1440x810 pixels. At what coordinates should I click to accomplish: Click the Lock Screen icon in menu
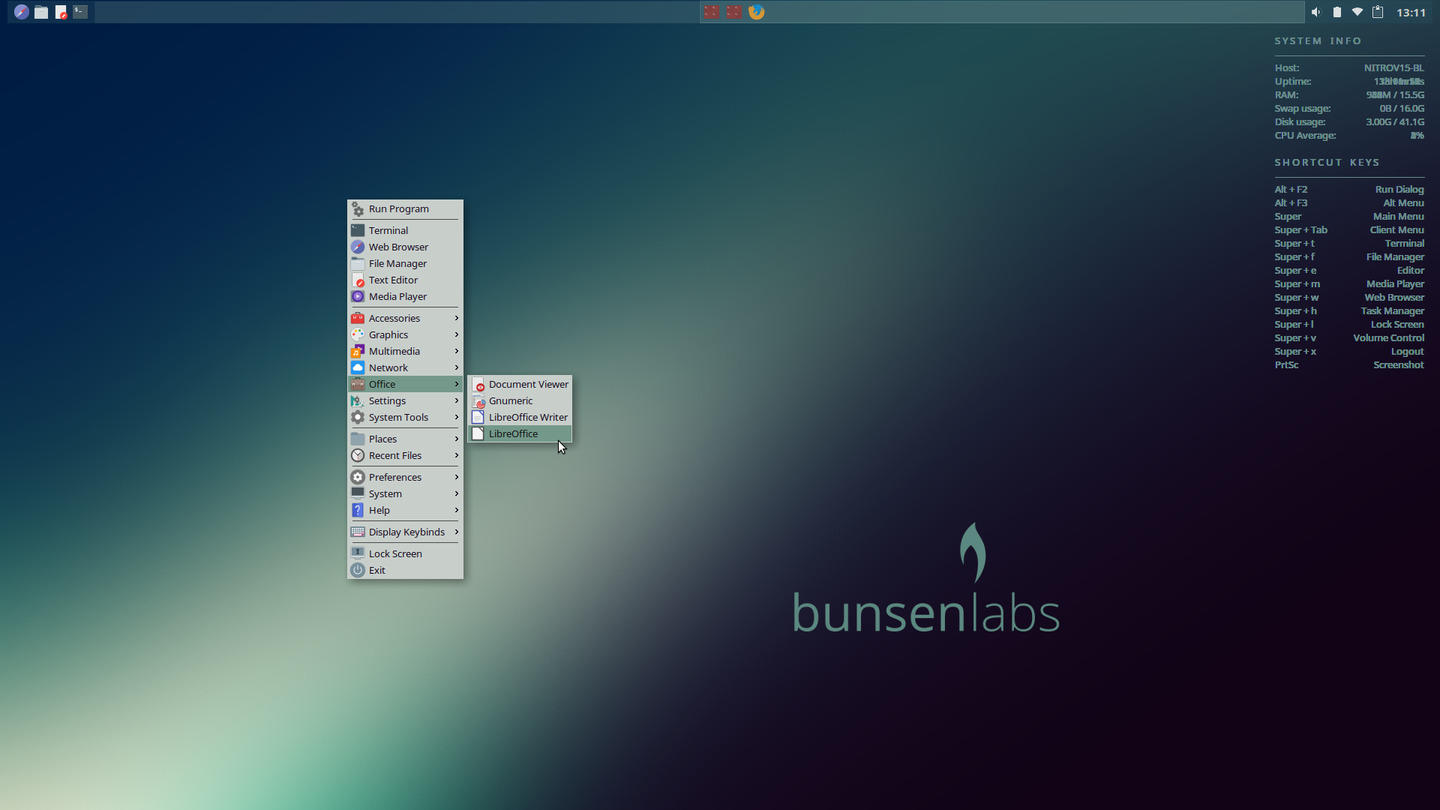[x=357, y=553]
